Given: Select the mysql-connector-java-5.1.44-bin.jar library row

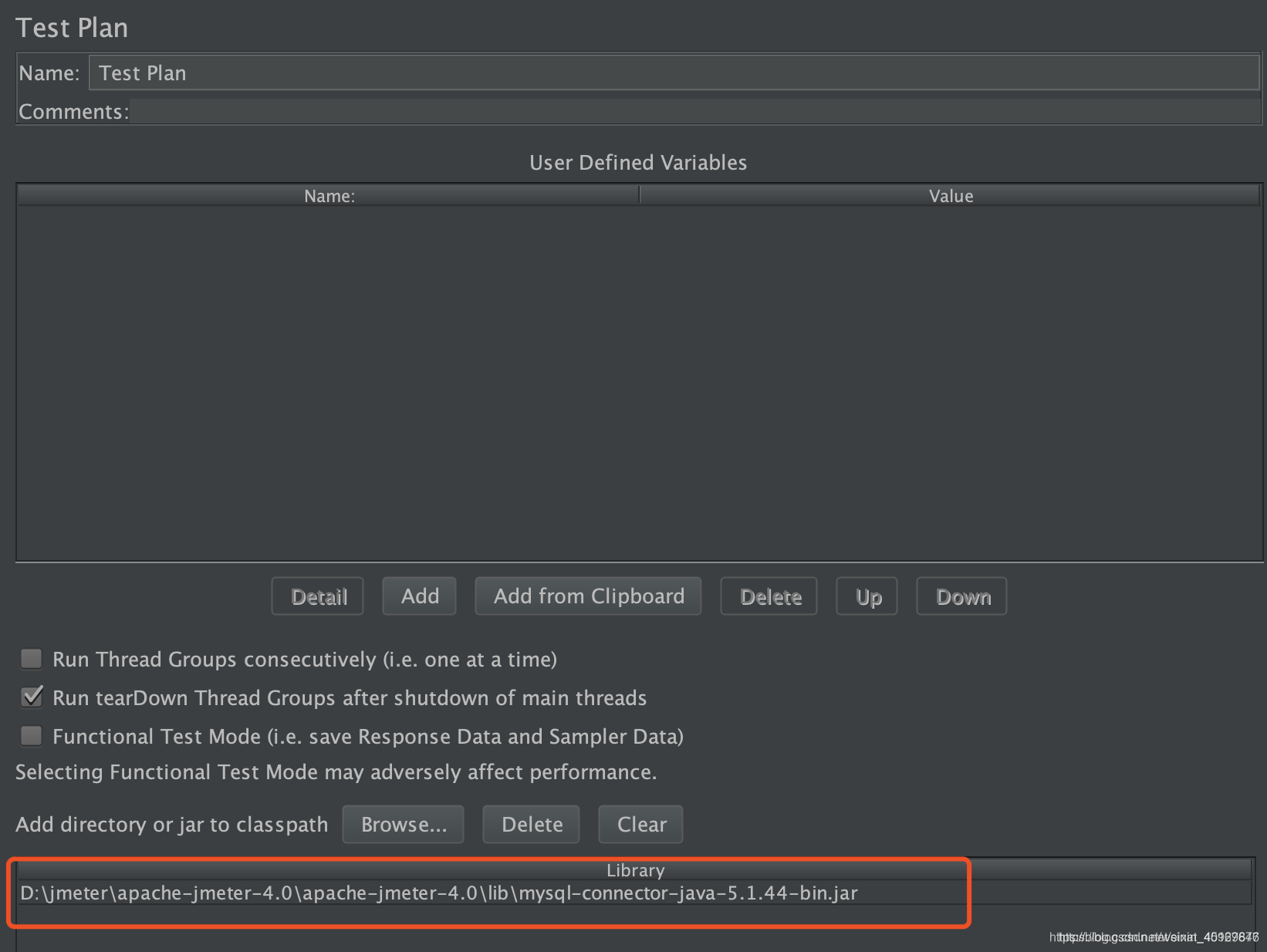Looking at the screenshot, I should point(635,893).
